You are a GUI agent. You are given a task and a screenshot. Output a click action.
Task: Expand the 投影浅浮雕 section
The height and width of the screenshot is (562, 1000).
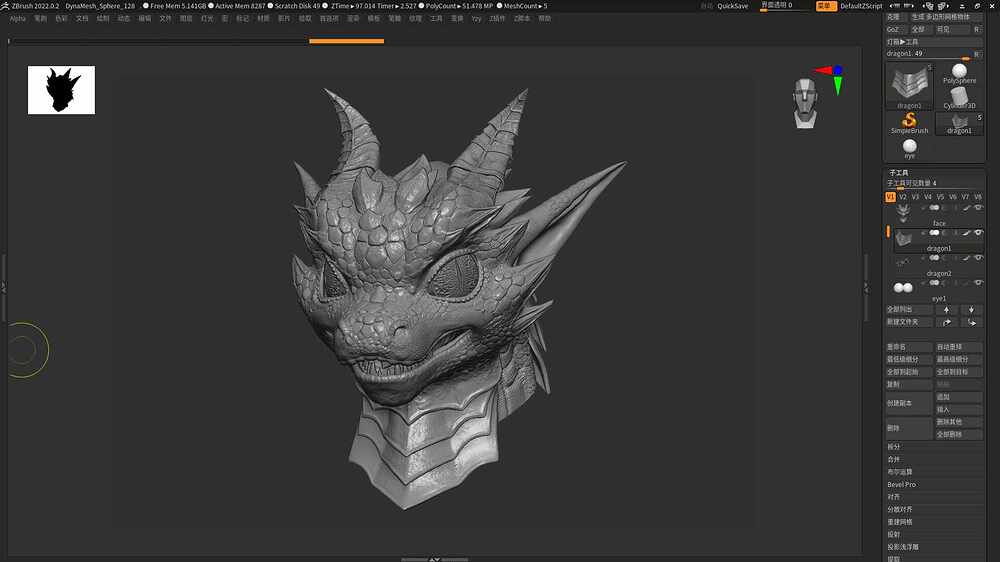pos(903,547)
